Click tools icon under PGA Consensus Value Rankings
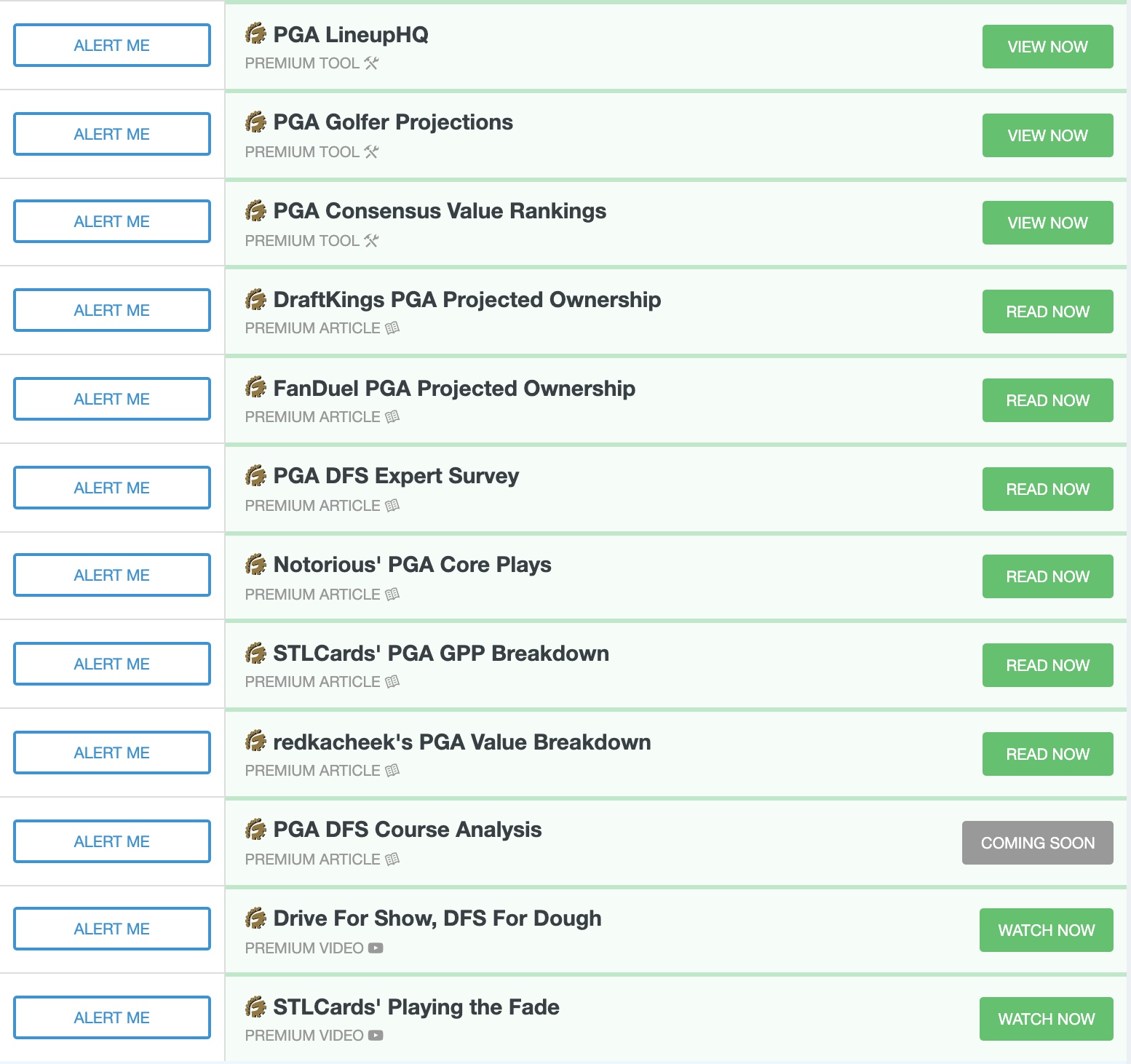Viewport: 1131px width, 1064px height. [372, 241]
